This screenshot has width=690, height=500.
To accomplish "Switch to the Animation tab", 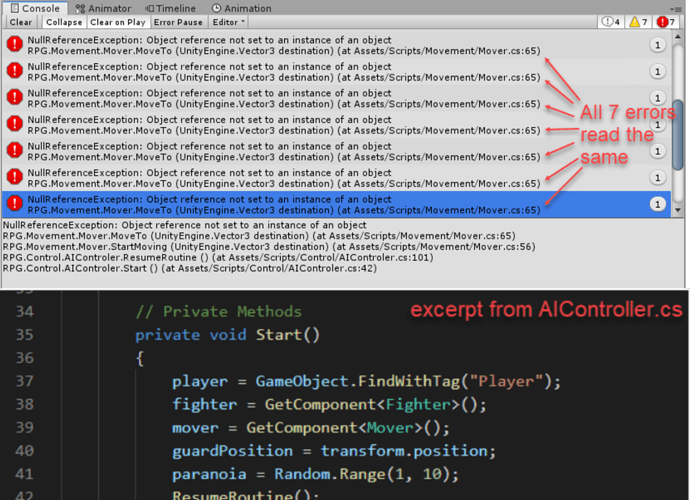I will pyautogui.click(x=242, y=8).
